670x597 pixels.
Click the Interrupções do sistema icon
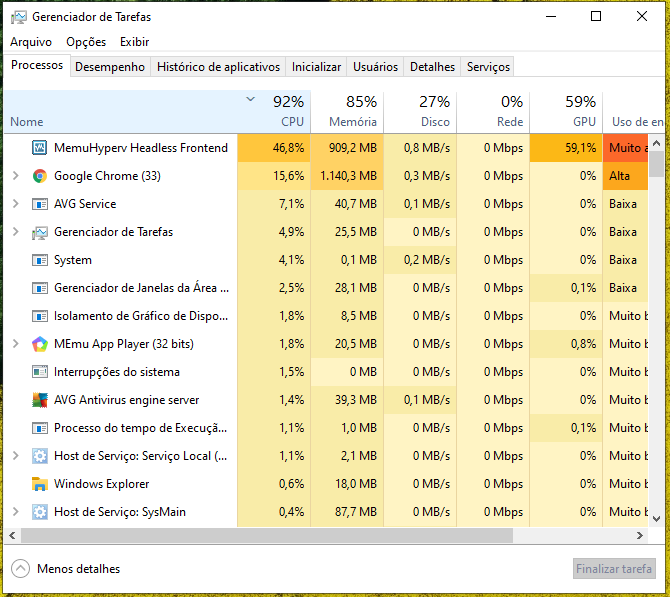pyautogui.click(x=40, y=372)
